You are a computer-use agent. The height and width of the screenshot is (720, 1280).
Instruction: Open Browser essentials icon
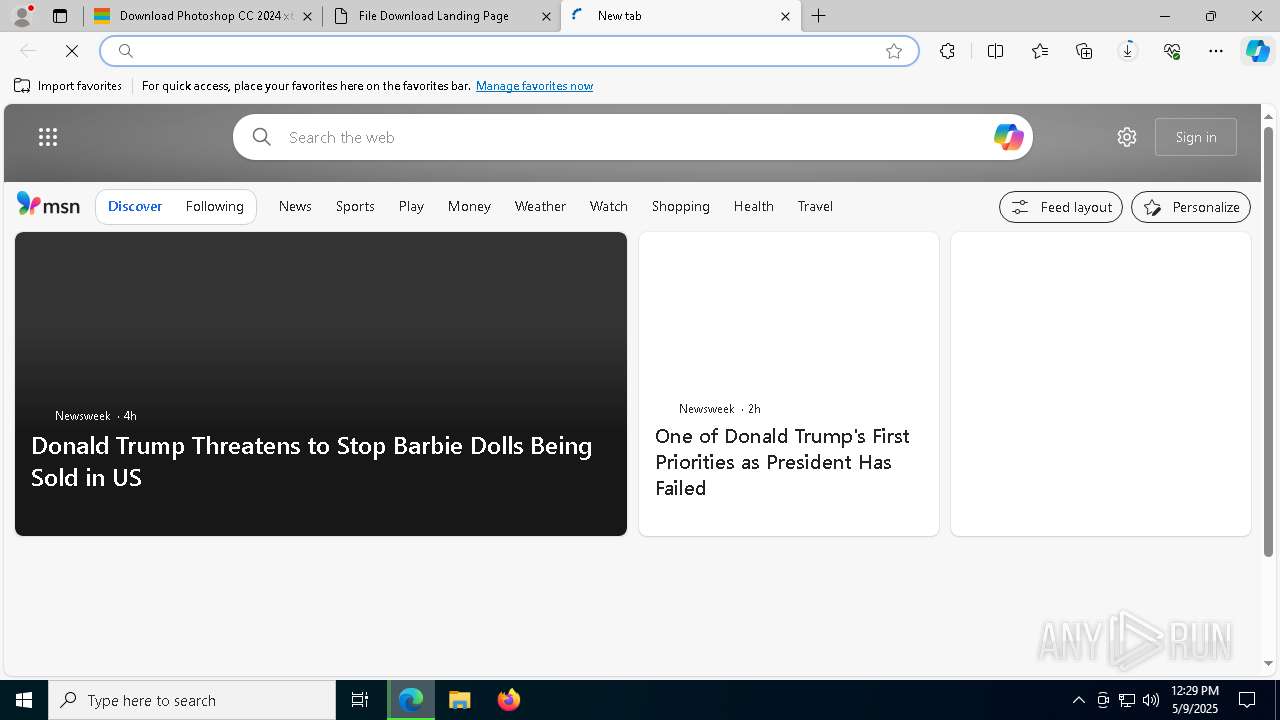[x=1172, y=51]
